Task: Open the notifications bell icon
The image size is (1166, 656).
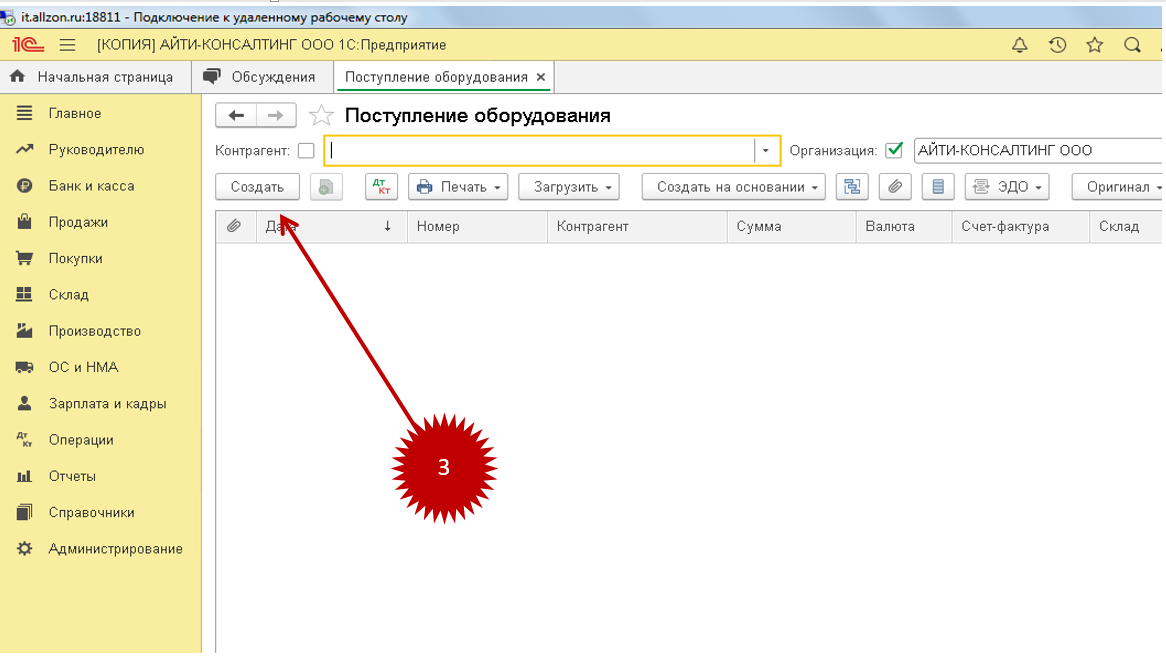Action: coord(1020,45)
